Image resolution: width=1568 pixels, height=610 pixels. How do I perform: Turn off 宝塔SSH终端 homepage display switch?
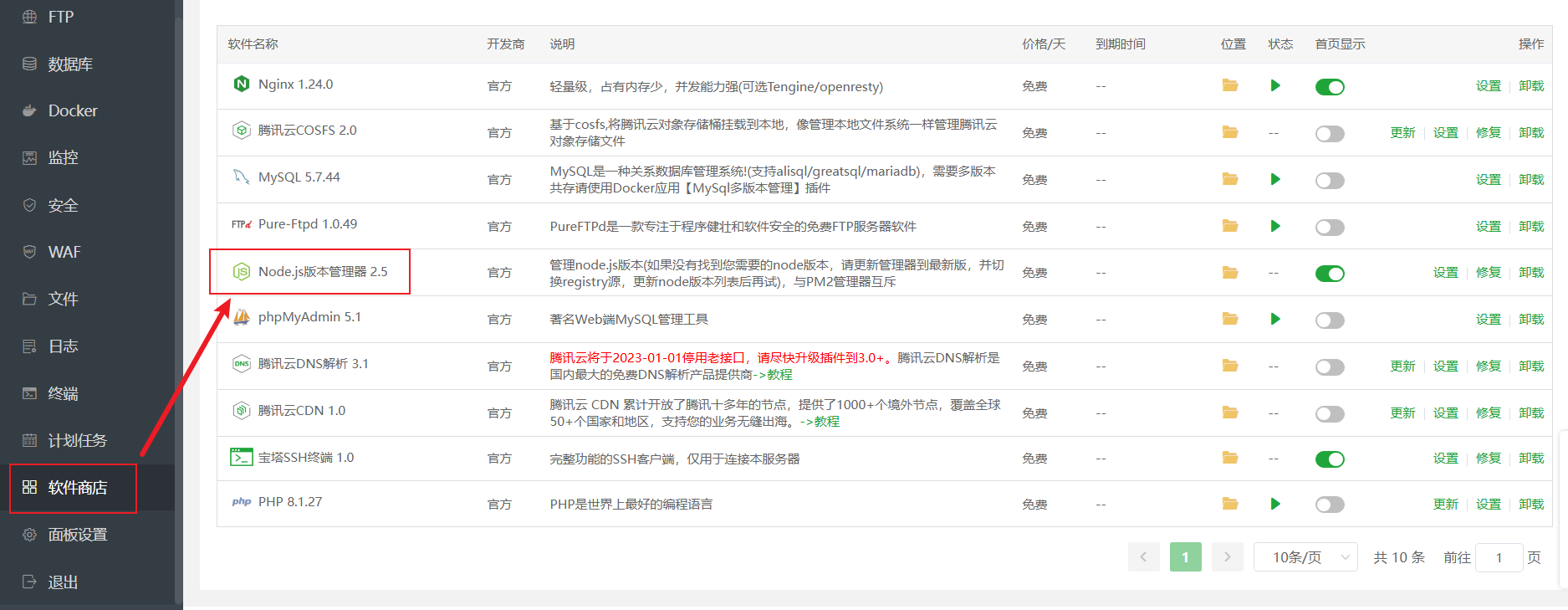point(1329,459)
